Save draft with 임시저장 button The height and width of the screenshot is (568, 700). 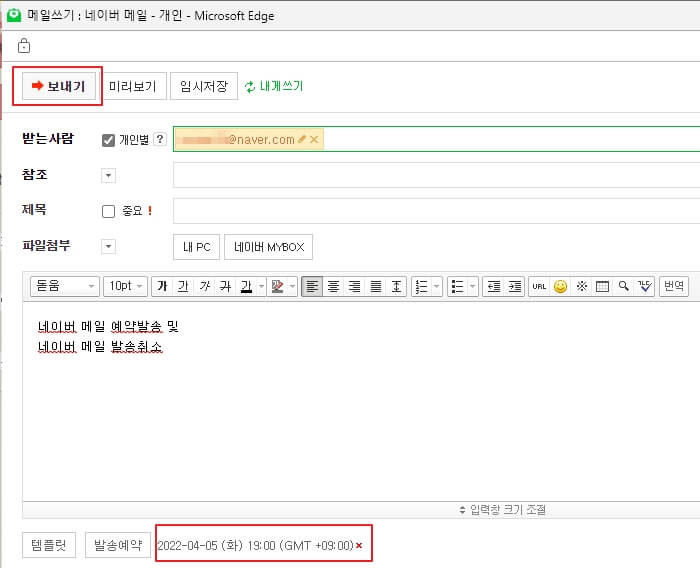coord(204,86)
